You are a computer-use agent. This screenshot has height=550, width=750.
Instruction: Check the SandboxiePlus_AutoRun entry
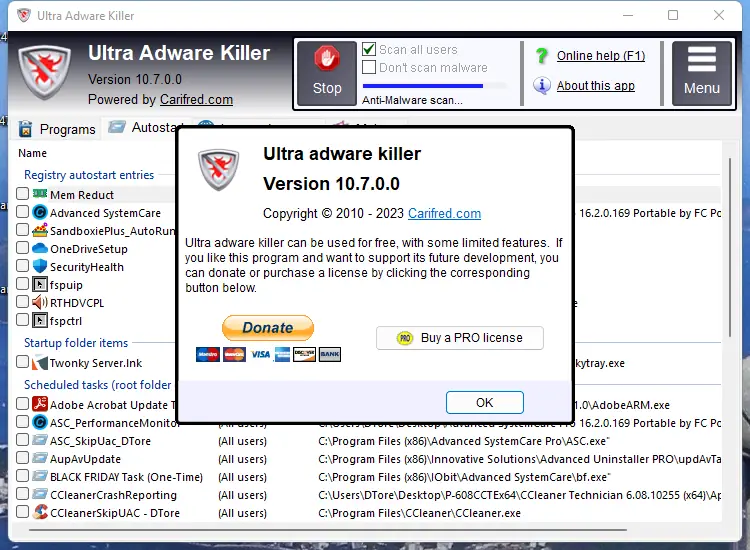[x=22, y=230]
